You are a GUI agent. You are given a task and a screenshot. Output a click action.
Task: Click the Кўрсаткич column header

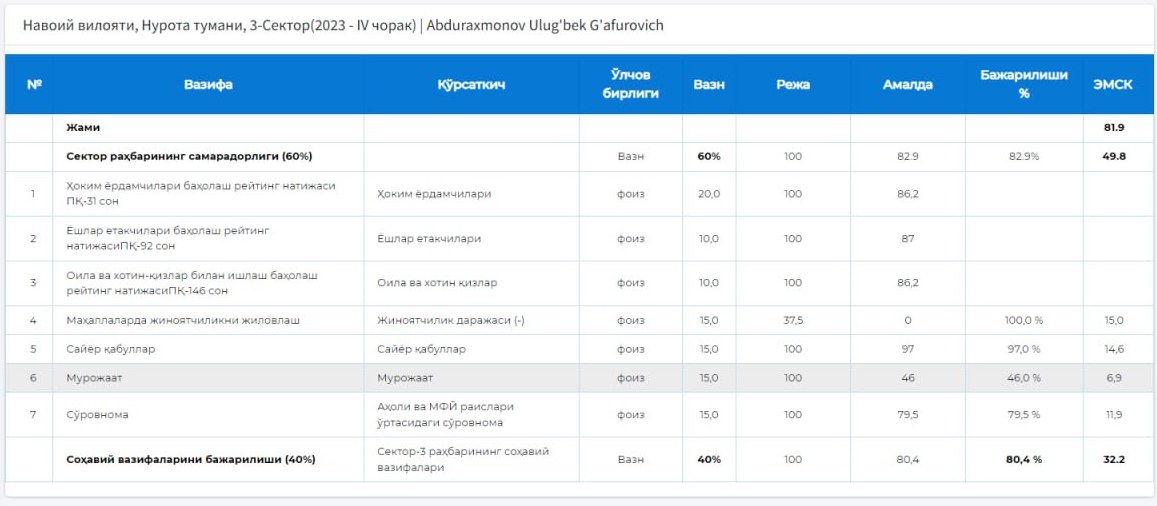(x=471, y=84)
